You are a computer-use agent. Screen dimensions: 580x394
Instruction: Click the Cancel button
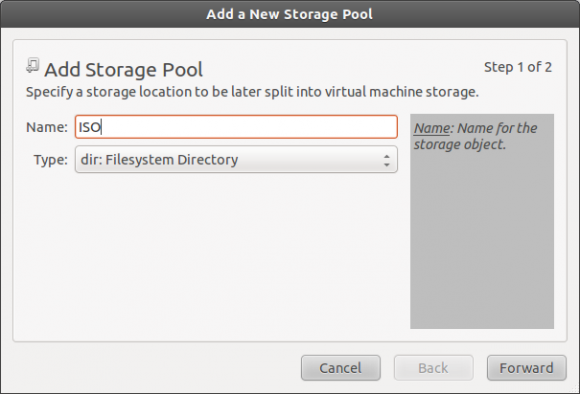coord(341,368)
